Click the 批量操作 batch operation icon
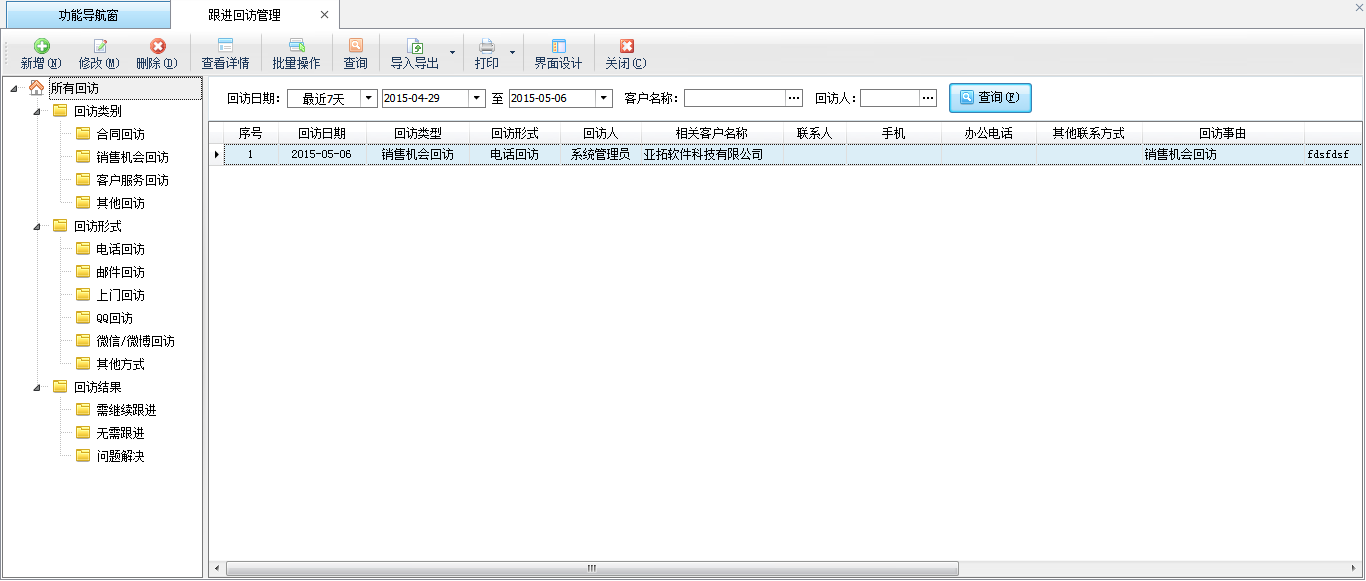The height and width of the screenshot is (581, 1366). click(296, 47)
